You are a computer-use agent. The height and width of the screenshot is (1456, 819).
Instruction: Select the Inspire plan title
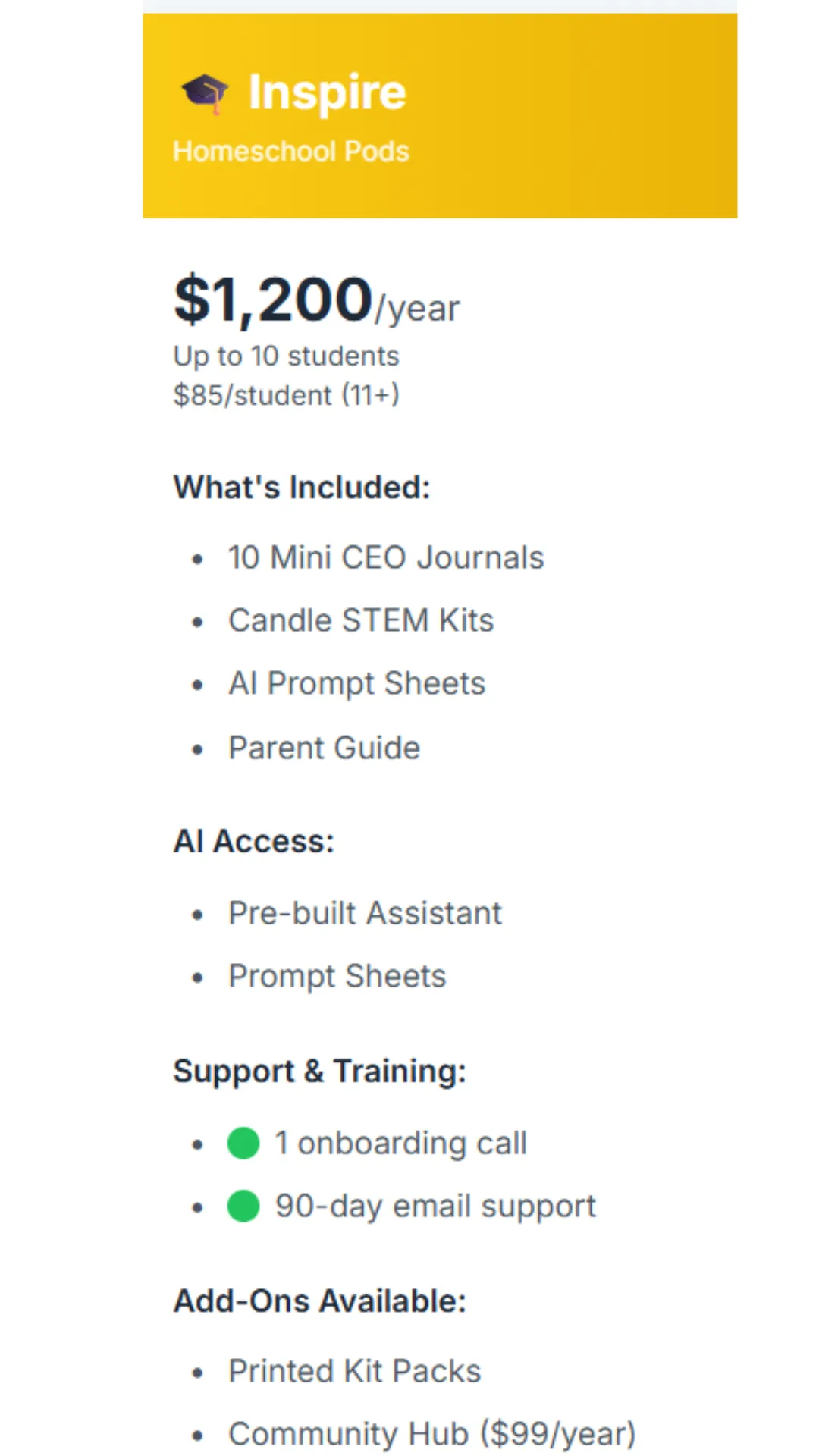(328, 93)
